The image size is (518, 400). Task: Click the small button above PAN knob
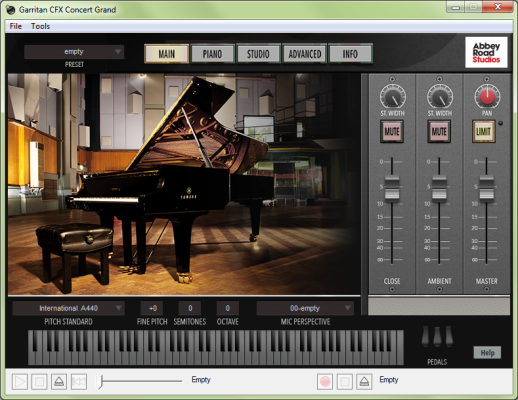pyautogui.click(x=487, y=79)
